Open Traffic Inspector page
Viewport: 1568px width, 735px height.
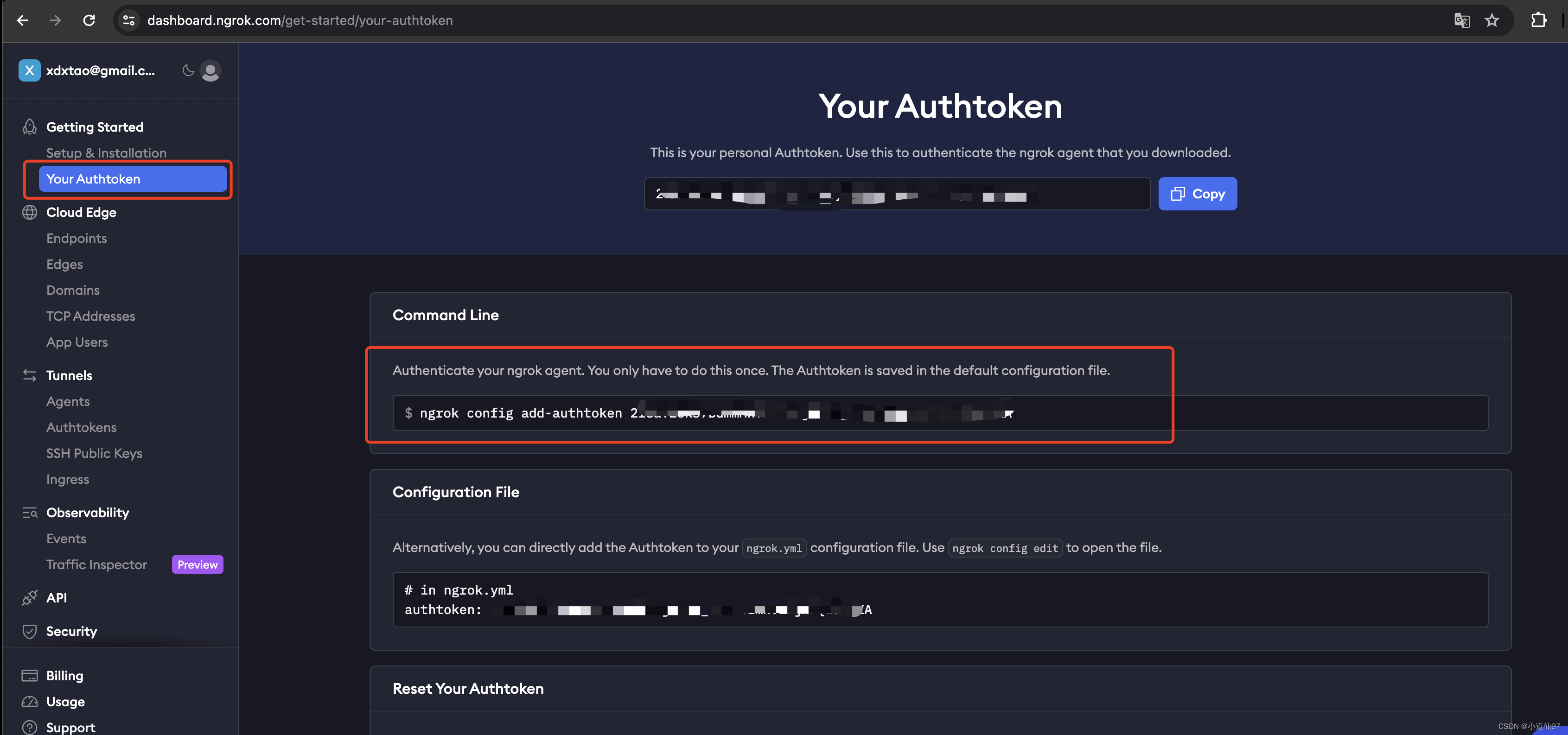[x=97, y=564]
